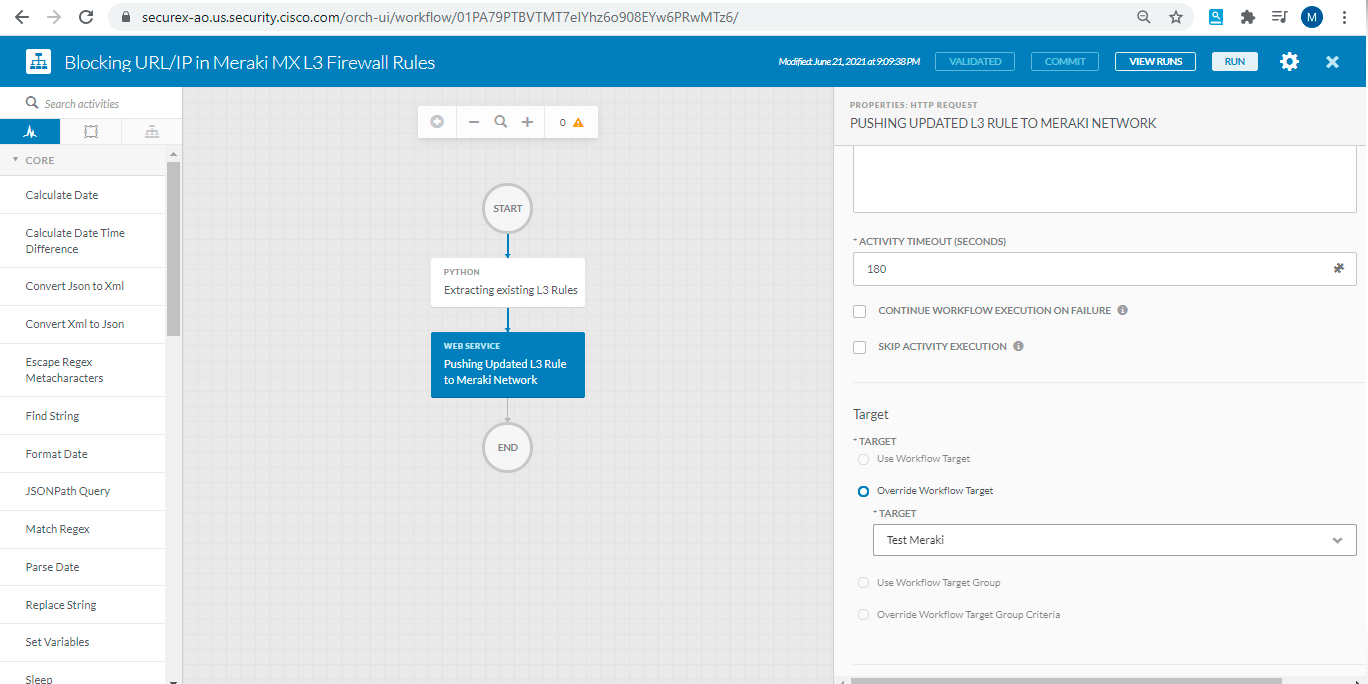Select Use Workflow Target Group radio button

pos(863,583)
